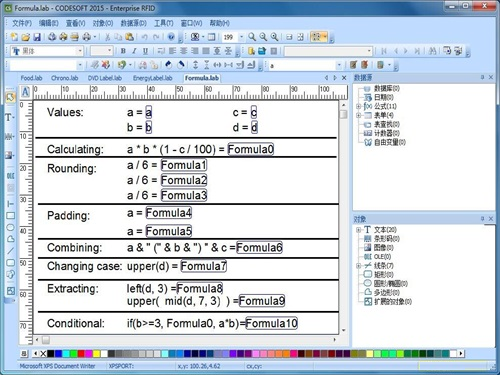Close the document tab with X button
This screenshot has height=375, width=500.
coord(344,78)
